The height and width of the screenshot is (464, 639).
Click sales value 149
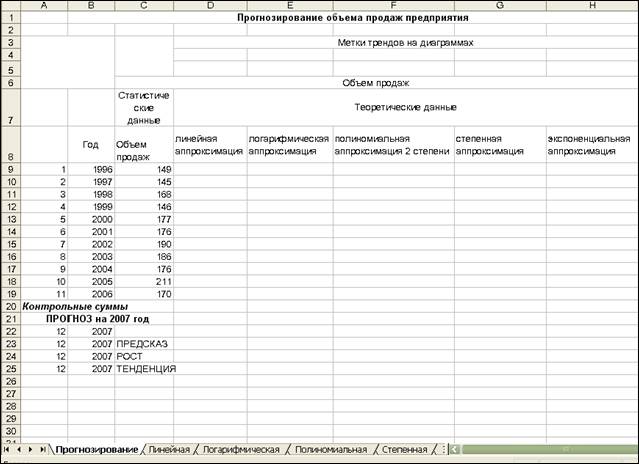point(144,169)
